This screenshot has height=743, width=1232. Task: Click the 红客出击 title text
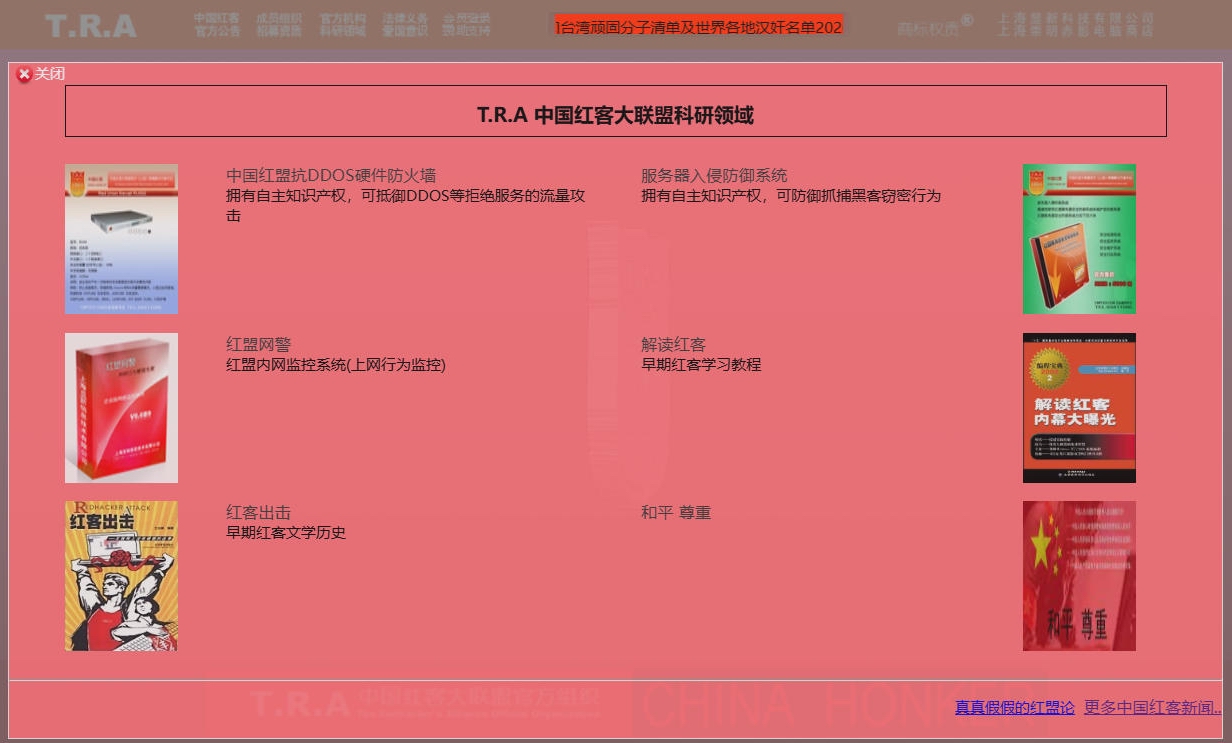tap(258, 513)
